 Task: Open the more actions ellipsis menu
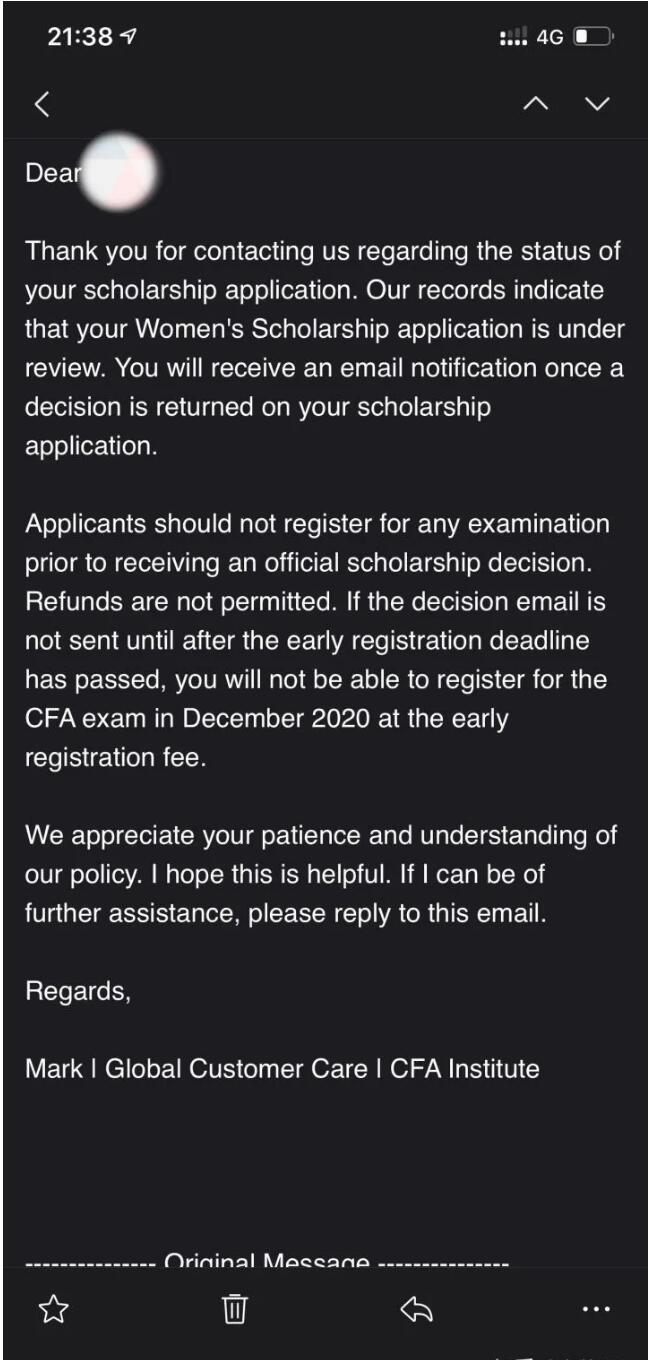pos(596,1308)
